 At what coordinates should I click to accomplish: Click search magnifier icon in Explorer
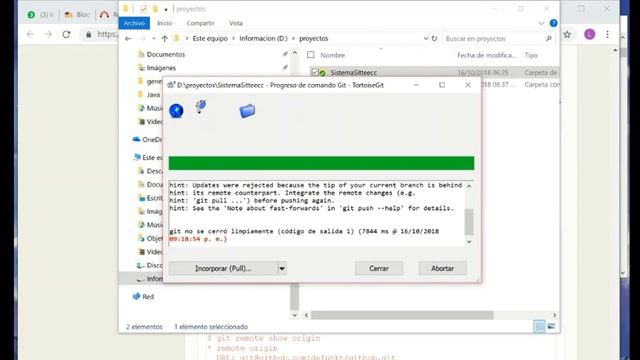(x=549, y=38)
